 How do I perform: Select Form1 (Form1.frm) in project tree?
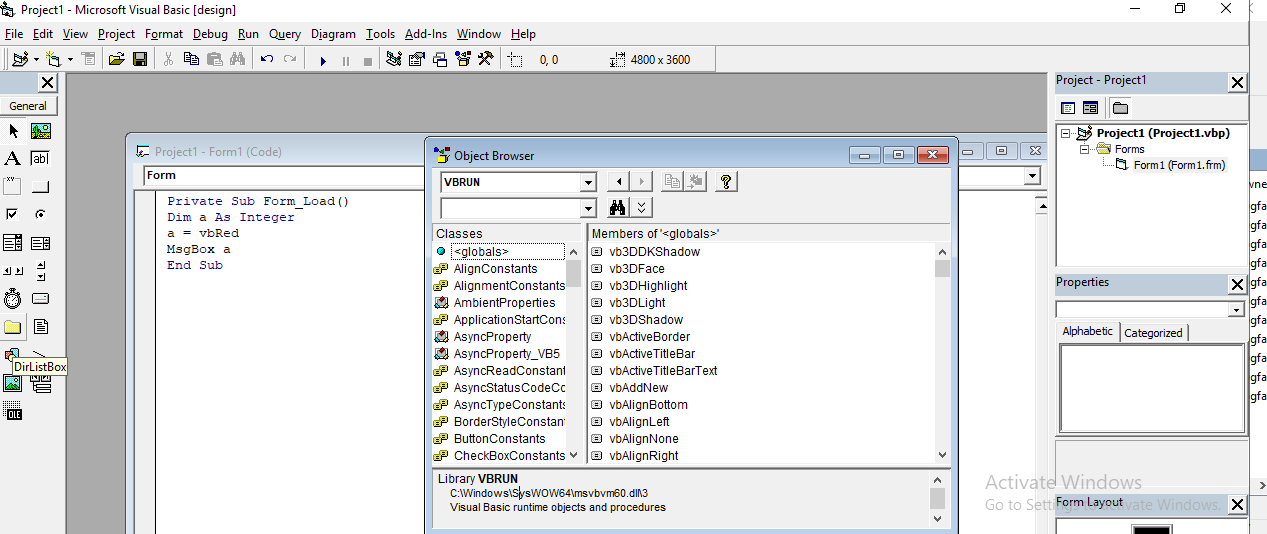(1179, 165)
